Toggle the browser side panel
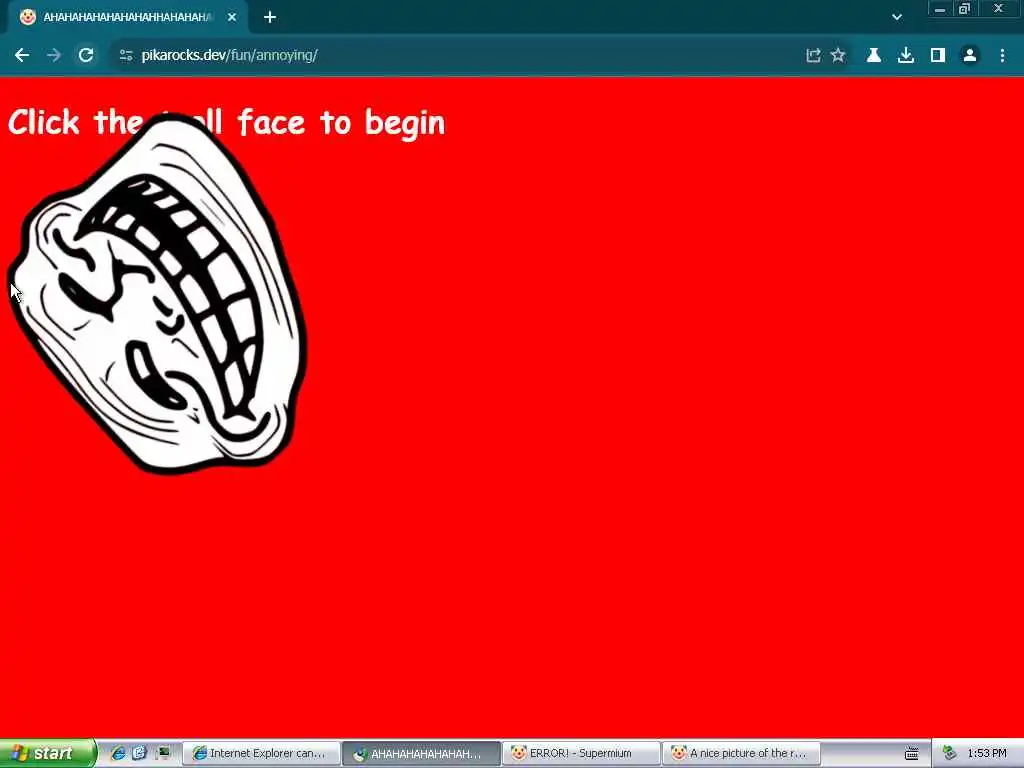 [938, 56]
